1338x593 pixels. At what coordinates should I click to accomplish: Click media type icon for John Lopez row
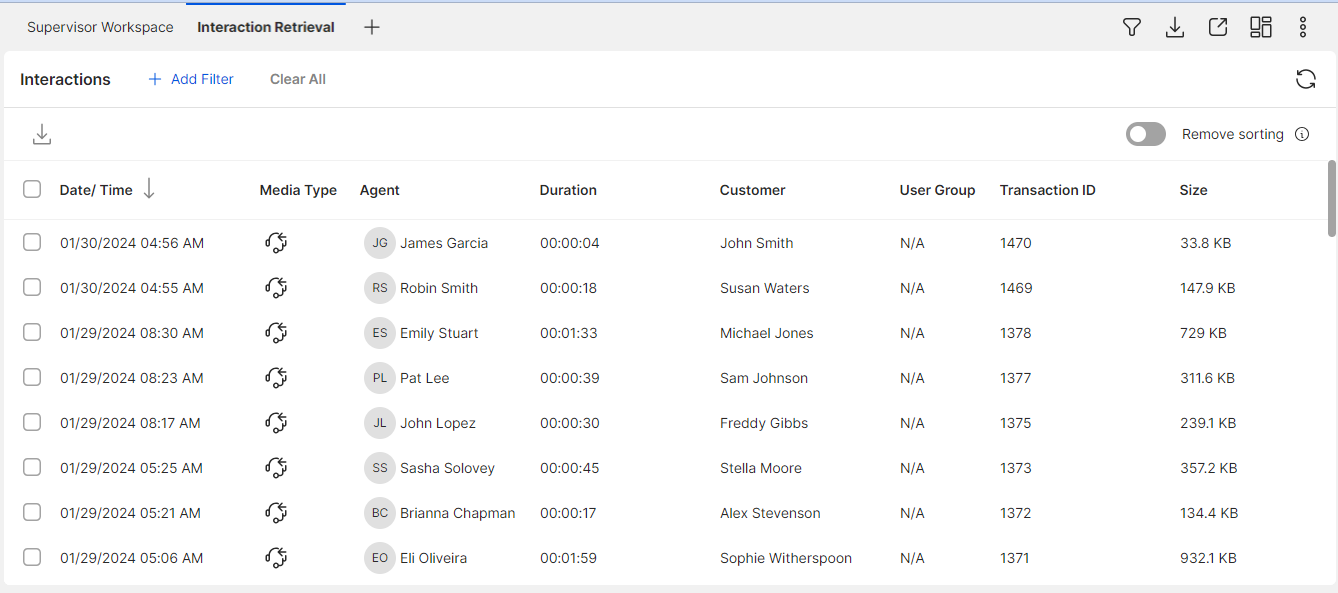coord(277,423)
